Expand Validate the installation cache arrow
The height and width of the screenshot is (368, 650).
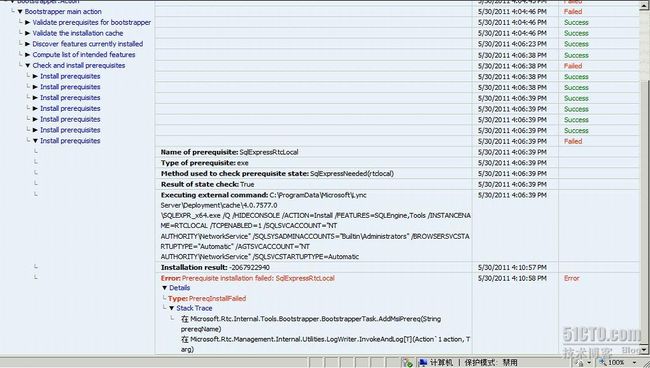[27, 33]
